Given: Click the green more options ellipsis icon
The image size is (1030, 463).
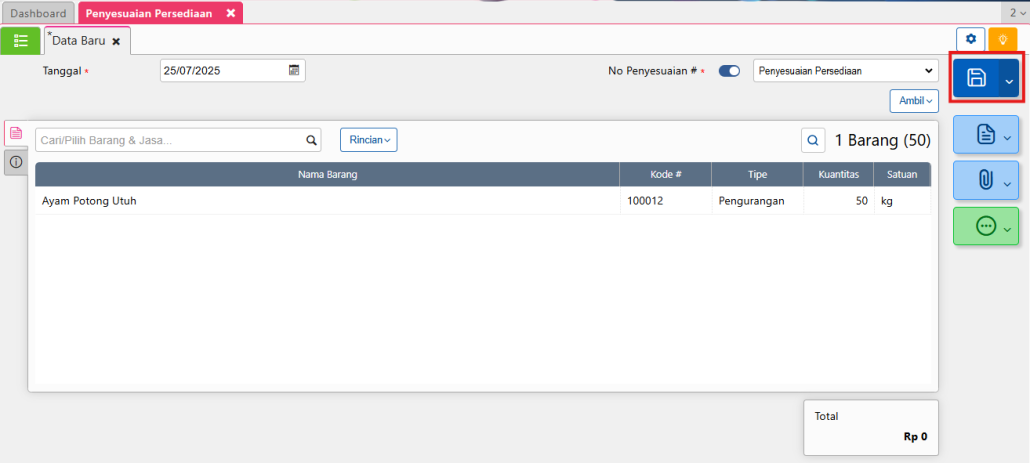Looking at the screenshot, I should 985,227.
